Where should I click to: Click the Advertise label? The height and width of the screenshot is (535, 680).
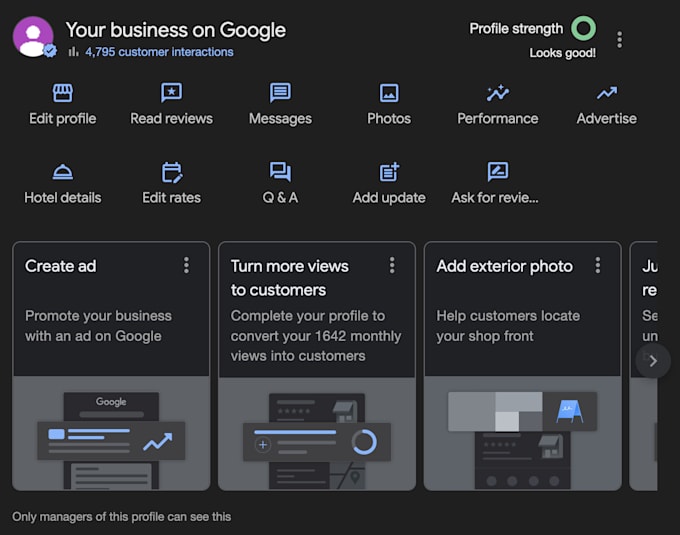click(x=607, y=118)
